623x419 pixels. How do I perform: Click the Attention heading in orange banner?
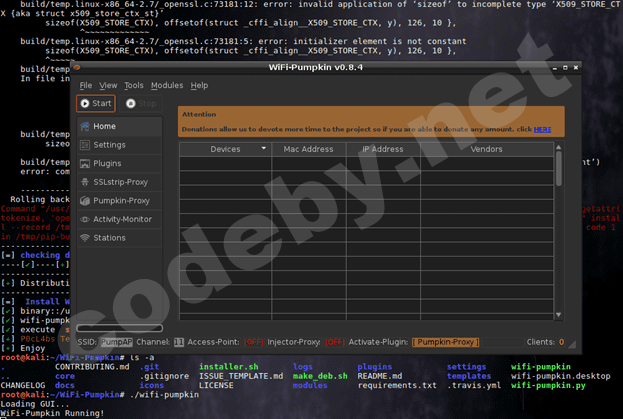tap(199, 114)
